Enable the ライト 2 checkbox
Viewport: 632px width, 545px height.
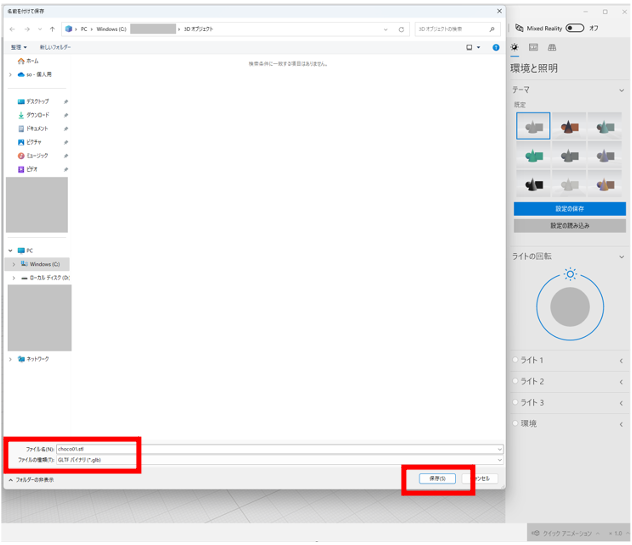coord(516,381)
